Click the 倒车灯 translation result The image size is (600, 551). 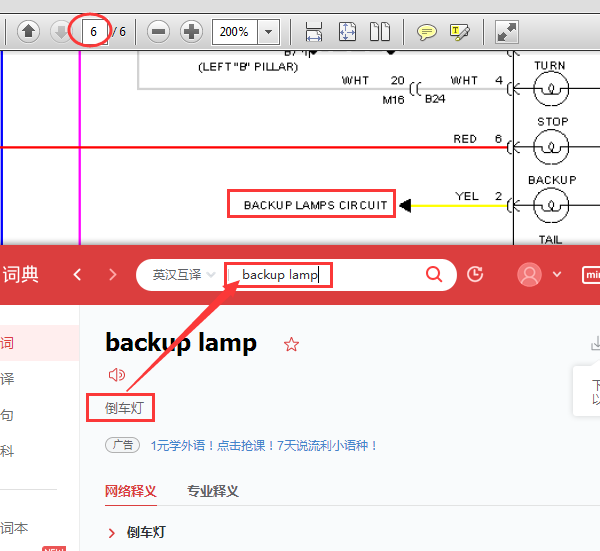(x=124, y=408)
